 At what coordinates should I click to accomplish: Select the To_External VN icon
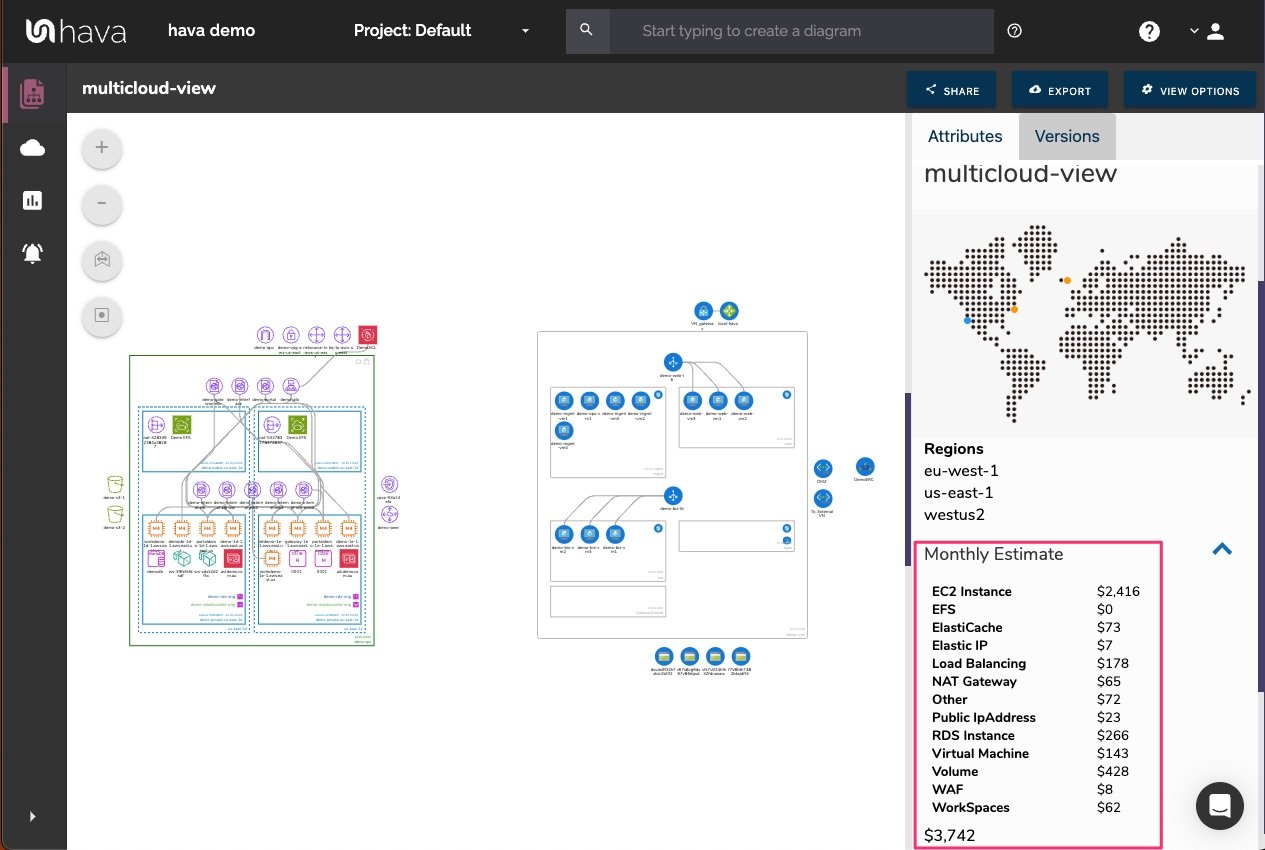(x=823, y=498)
